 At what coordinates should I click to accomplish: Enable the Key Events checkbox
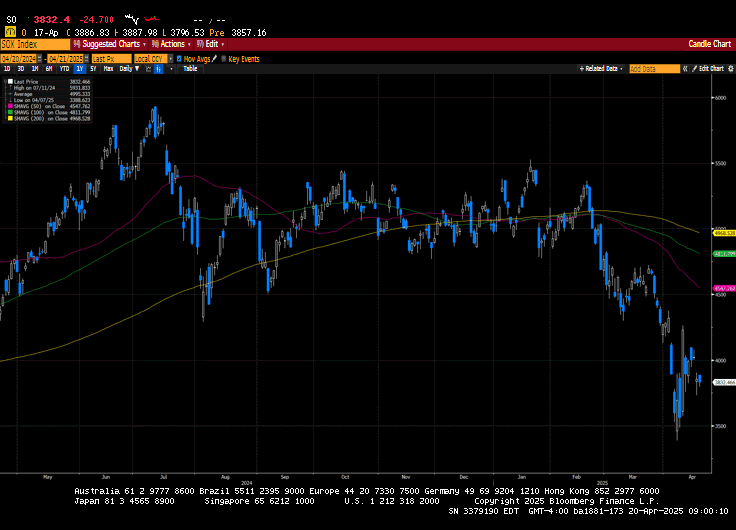click(224, 59)
